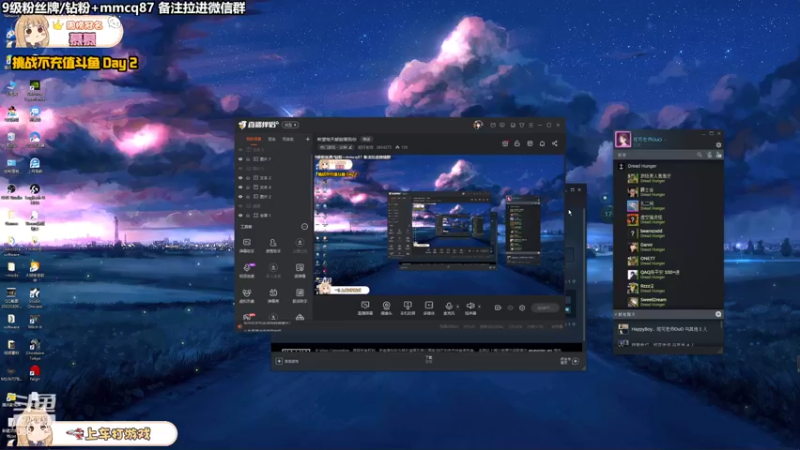
Task: Open the mode dropdown beside the app logo
Action: click(x=290, y=125)
